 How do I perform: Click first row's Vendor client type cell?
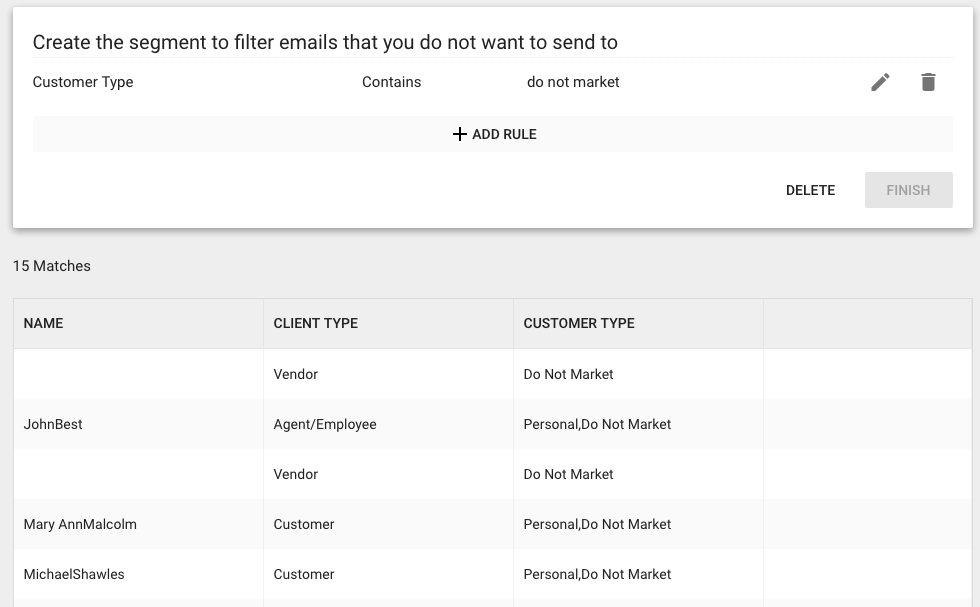tap(388, 374)
